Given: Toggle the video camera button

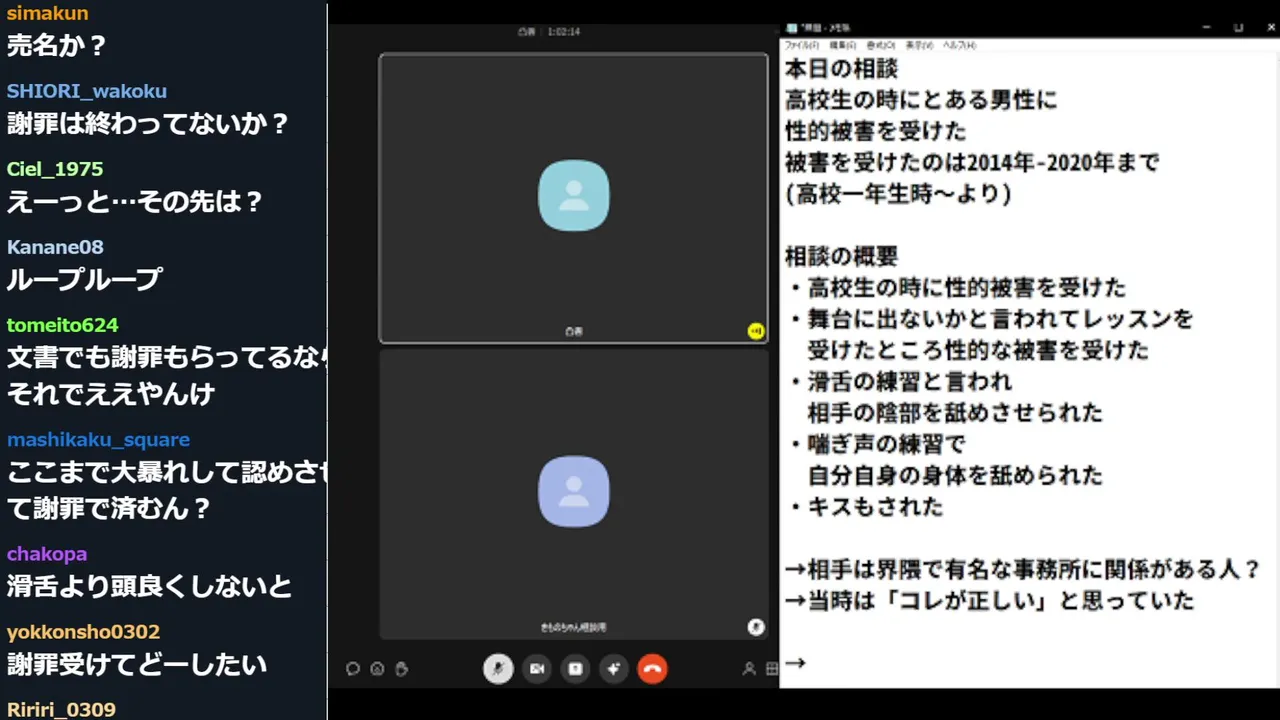Looking at the screenshot, I should pos(537,669).
